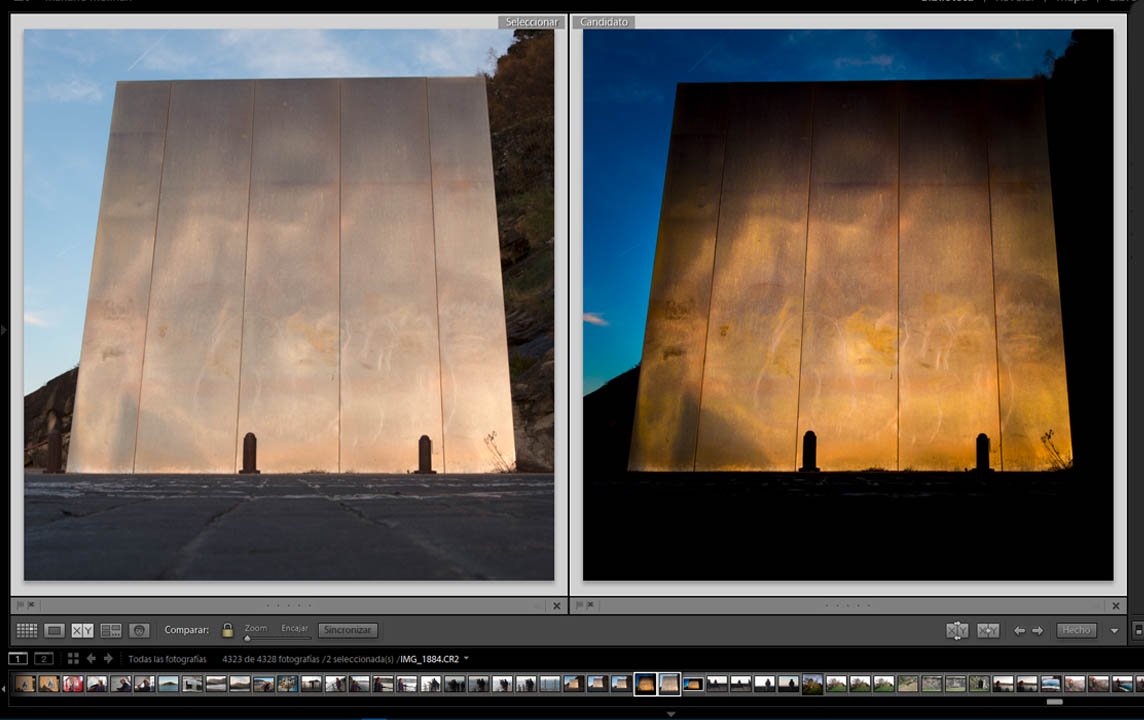This screenshot has width=1144, height=720.
Task: Swap select and candidate photos icon
Action: pos(956,630)
